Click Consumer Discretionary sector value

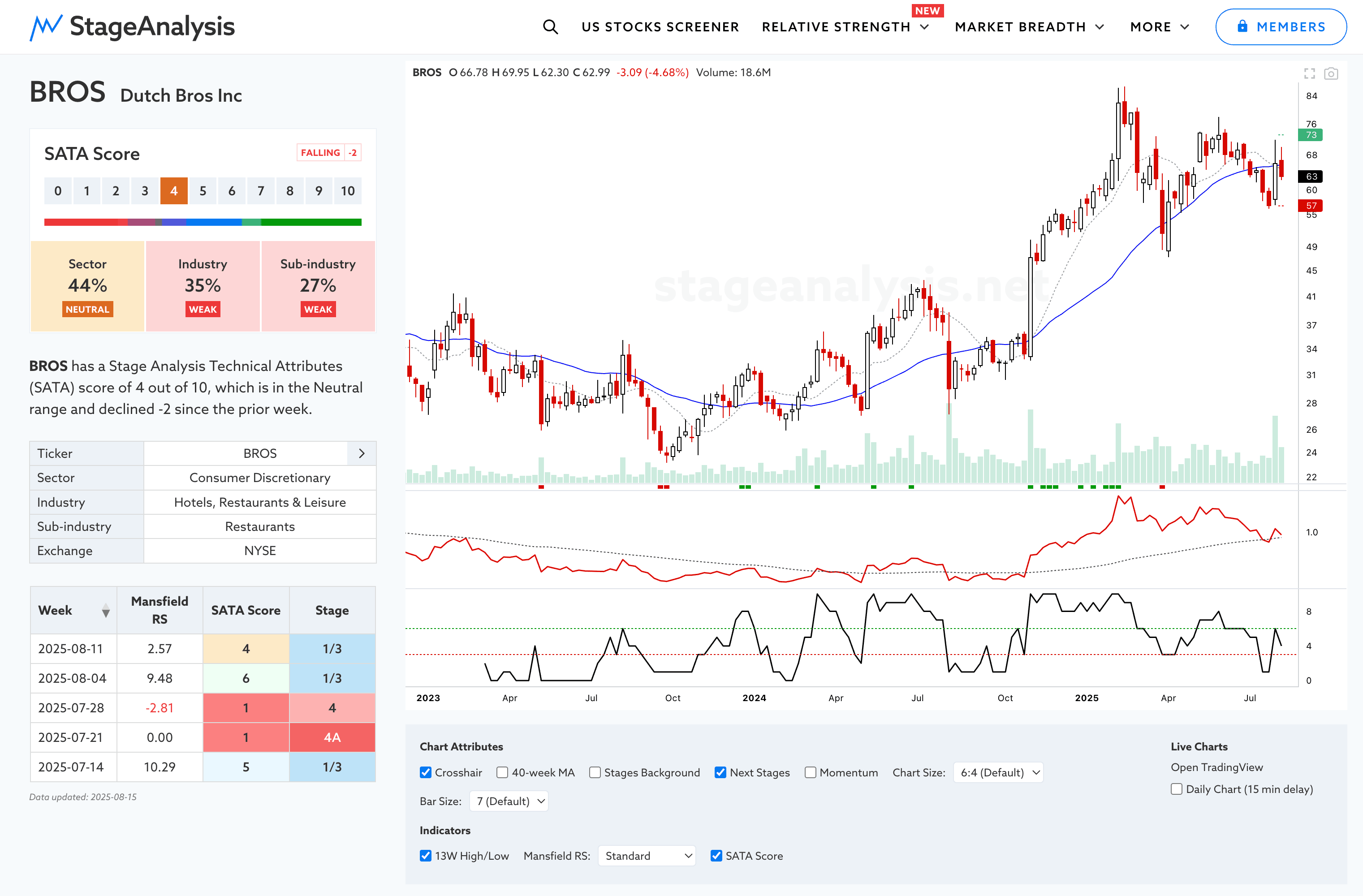[x=260, y=478]
